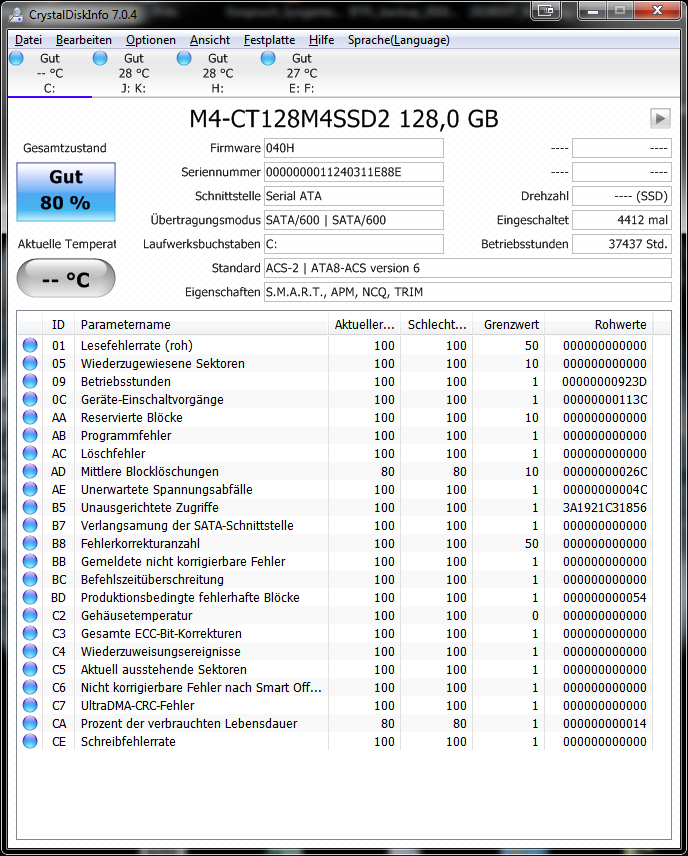Click status icon for Gesamte ECC-Bit-Korrekturen
688x856 pixels.
tap(30, 633)
